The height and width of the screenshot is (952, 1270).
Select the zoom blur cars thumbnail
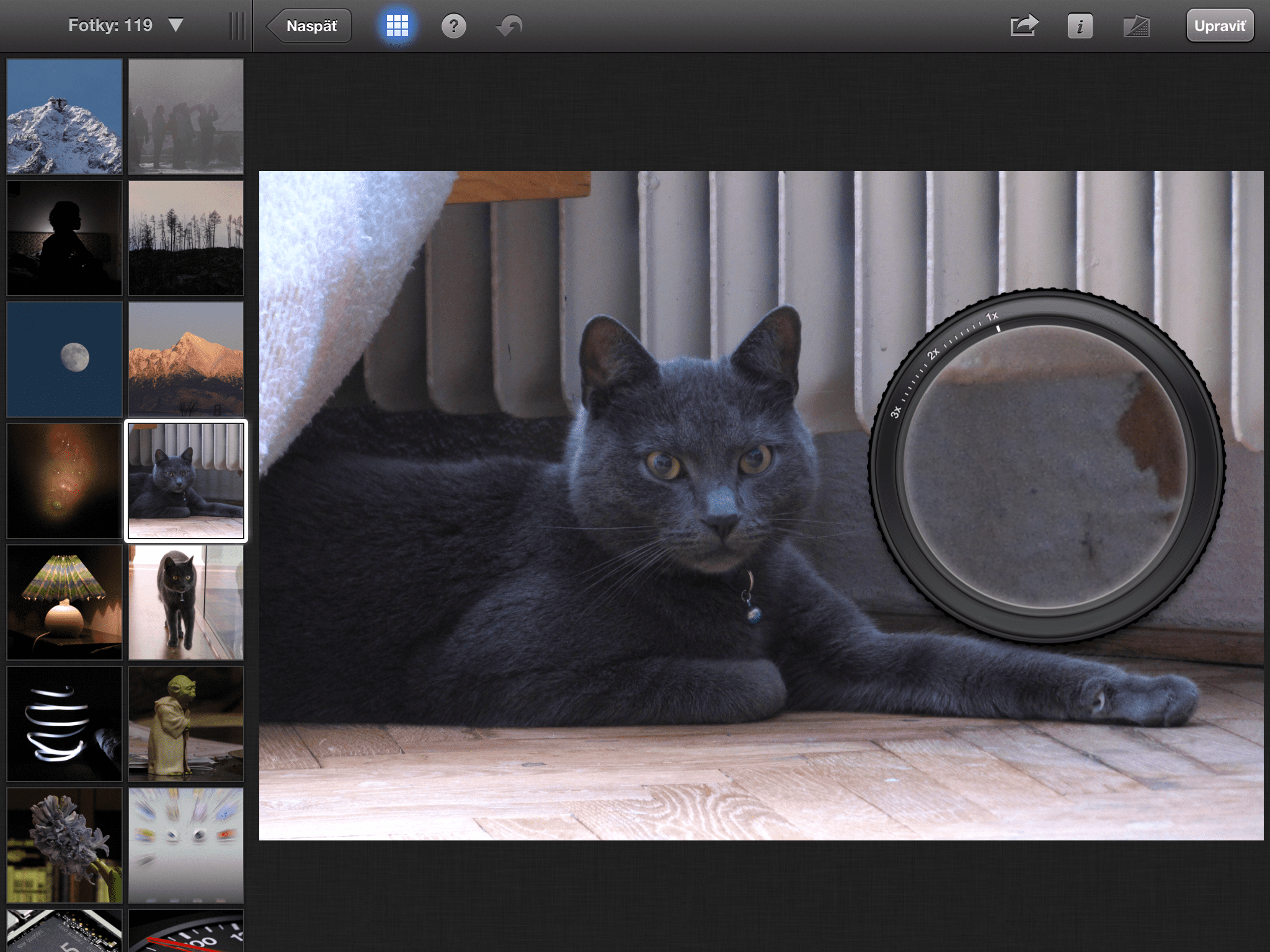[x=186, y=845]
